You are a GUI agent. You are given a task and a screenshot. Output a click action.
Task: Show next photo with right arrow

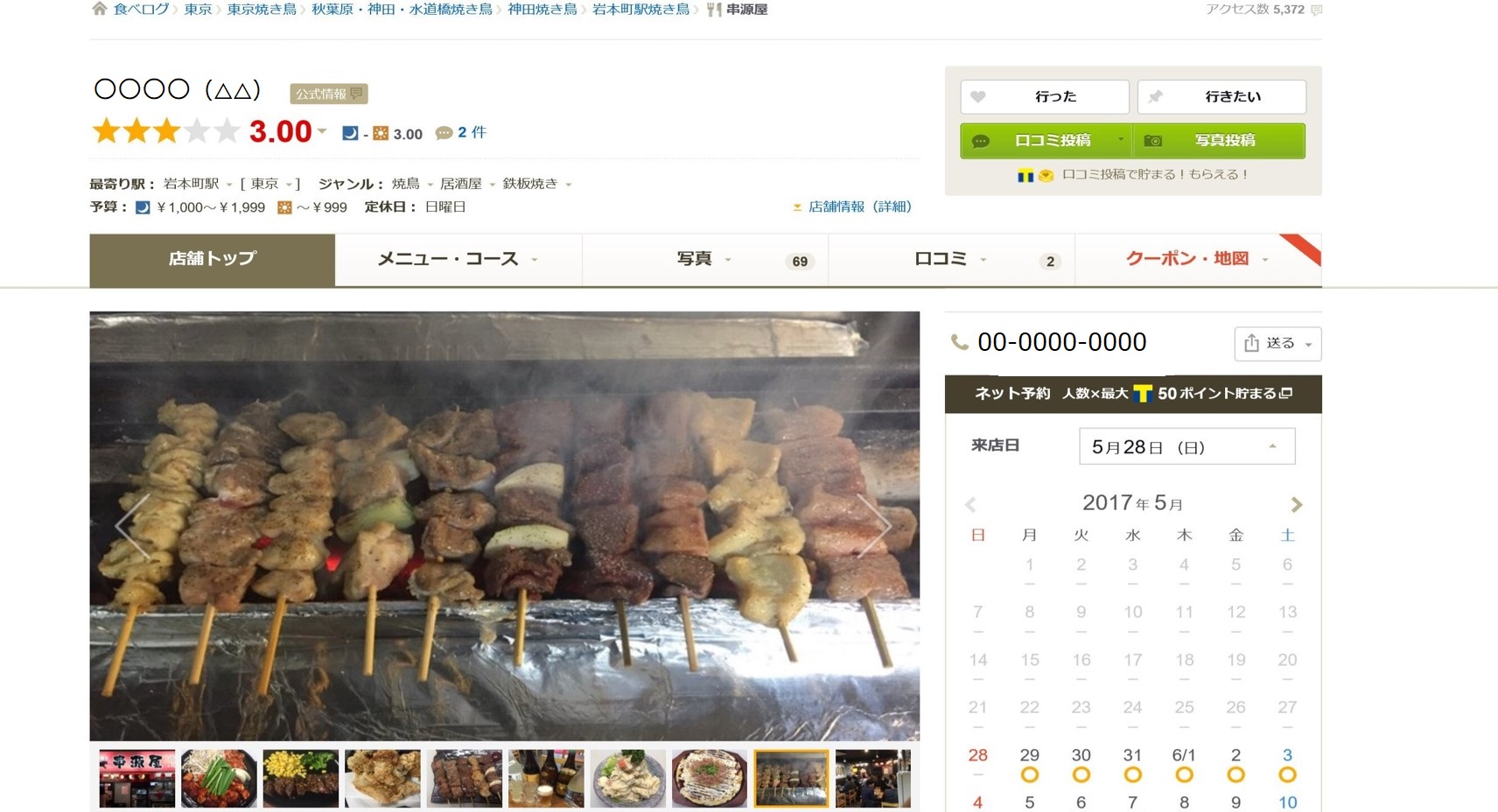[873, 526]
